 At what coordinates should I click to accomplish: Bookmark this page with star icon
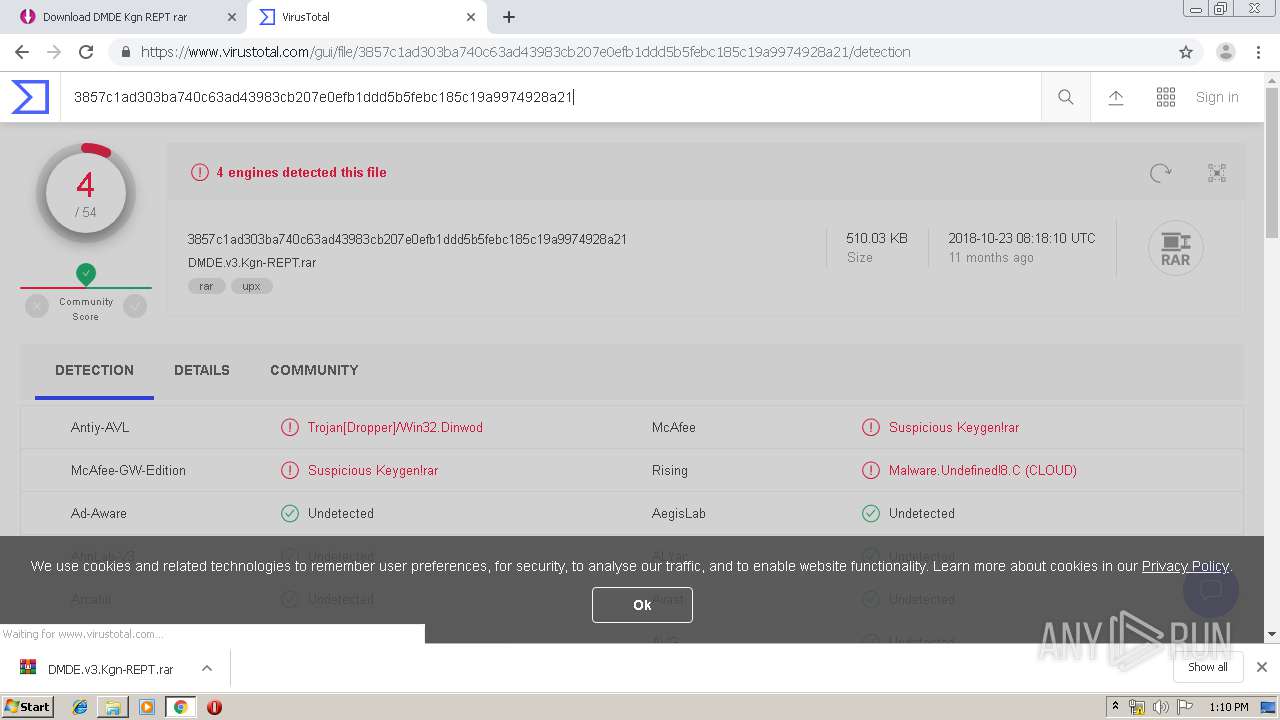click(x=1186, y=52)
